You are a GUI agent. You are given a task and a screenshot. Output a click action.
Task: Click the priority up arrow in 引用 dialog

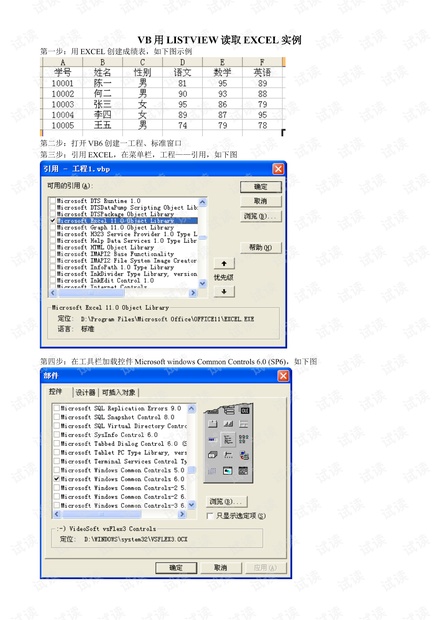(224, 263)
